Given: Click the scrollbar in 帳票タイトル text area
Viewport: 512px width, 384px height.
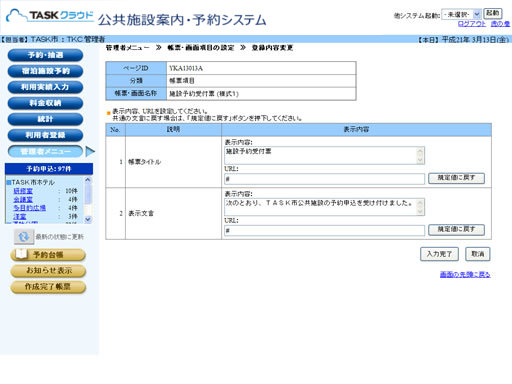Looking at the screenshot, I should coord(420,156).
